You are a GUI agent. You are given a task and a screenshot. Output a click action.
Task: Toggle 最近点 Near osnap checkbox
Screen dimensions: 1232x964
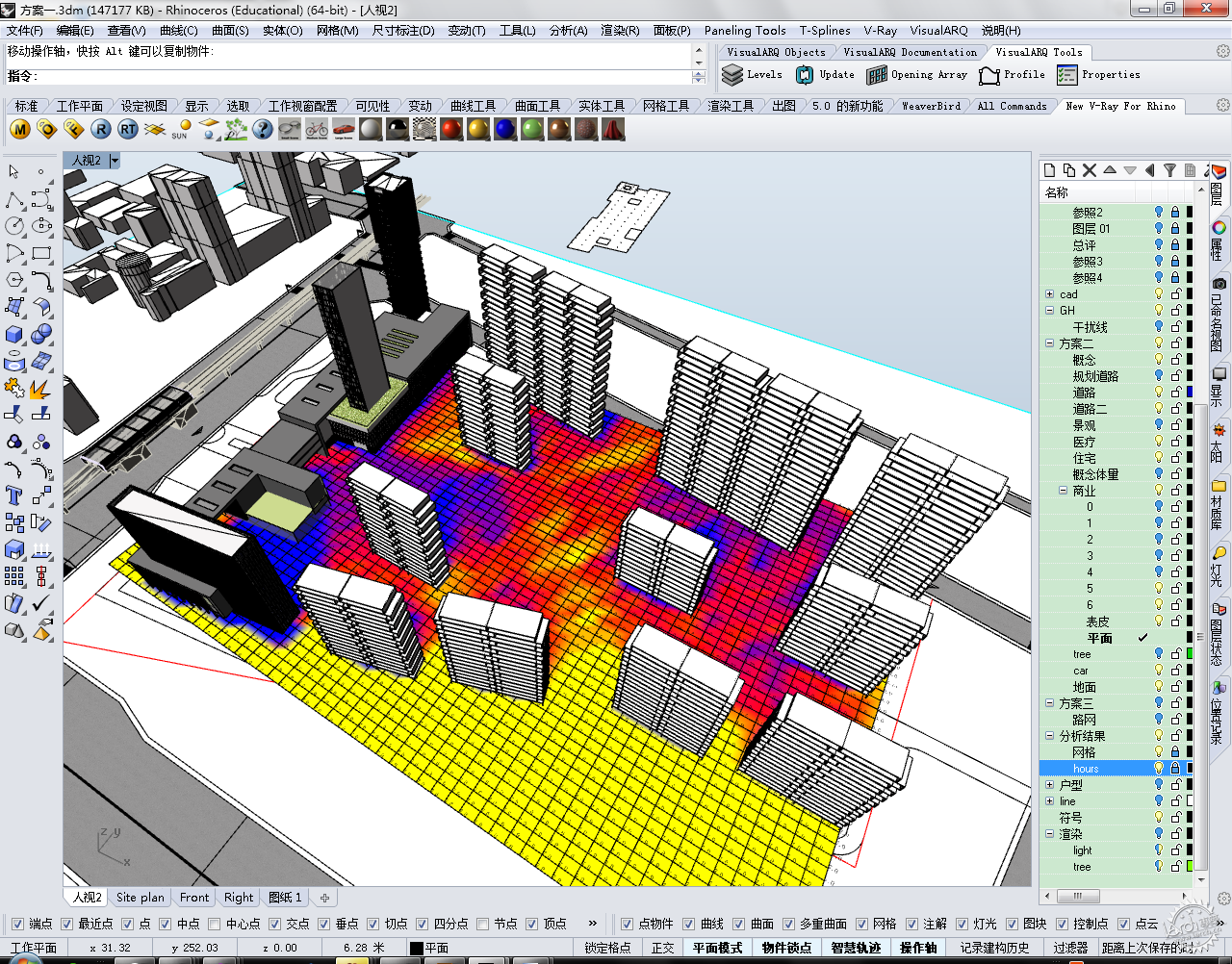point(66,924)
